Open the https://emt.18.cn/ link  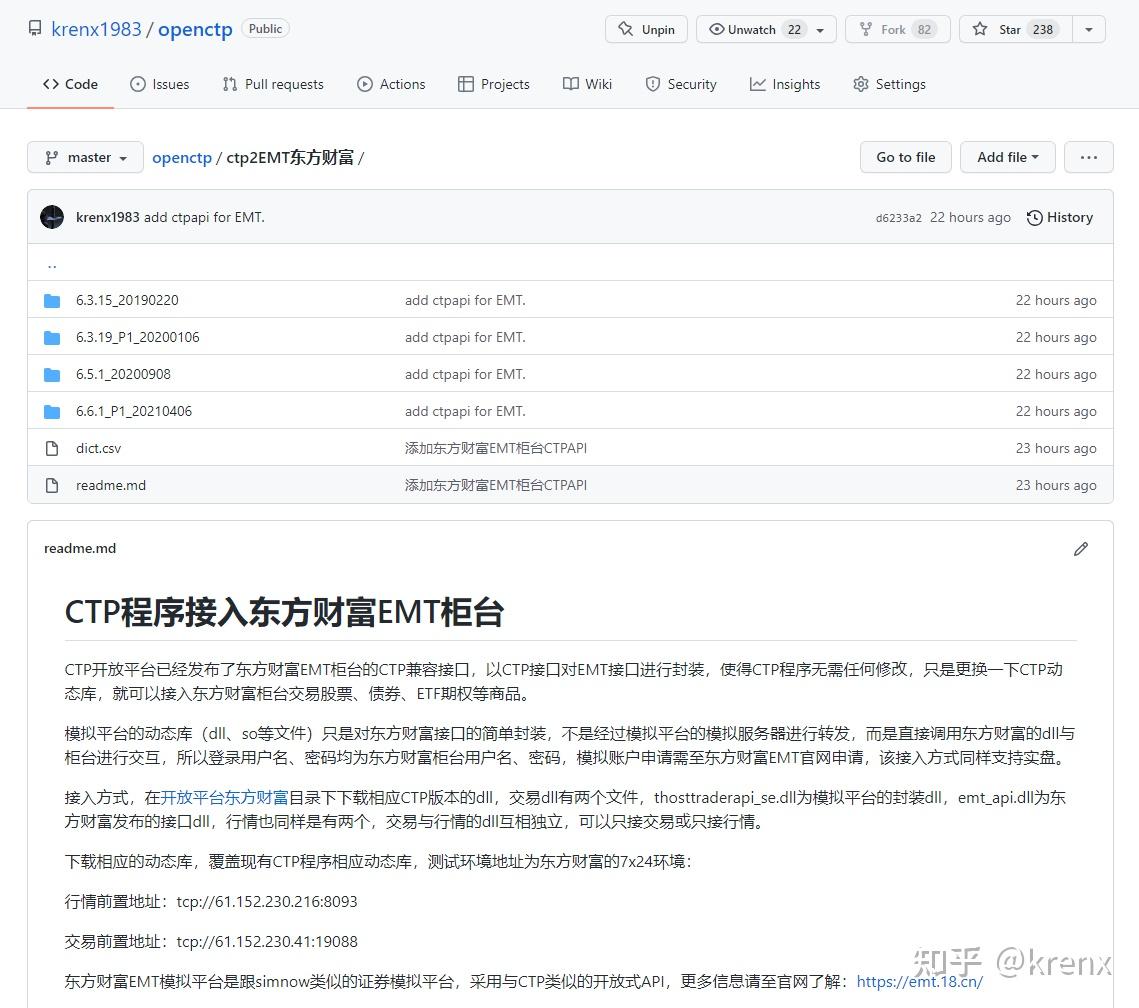918,981
